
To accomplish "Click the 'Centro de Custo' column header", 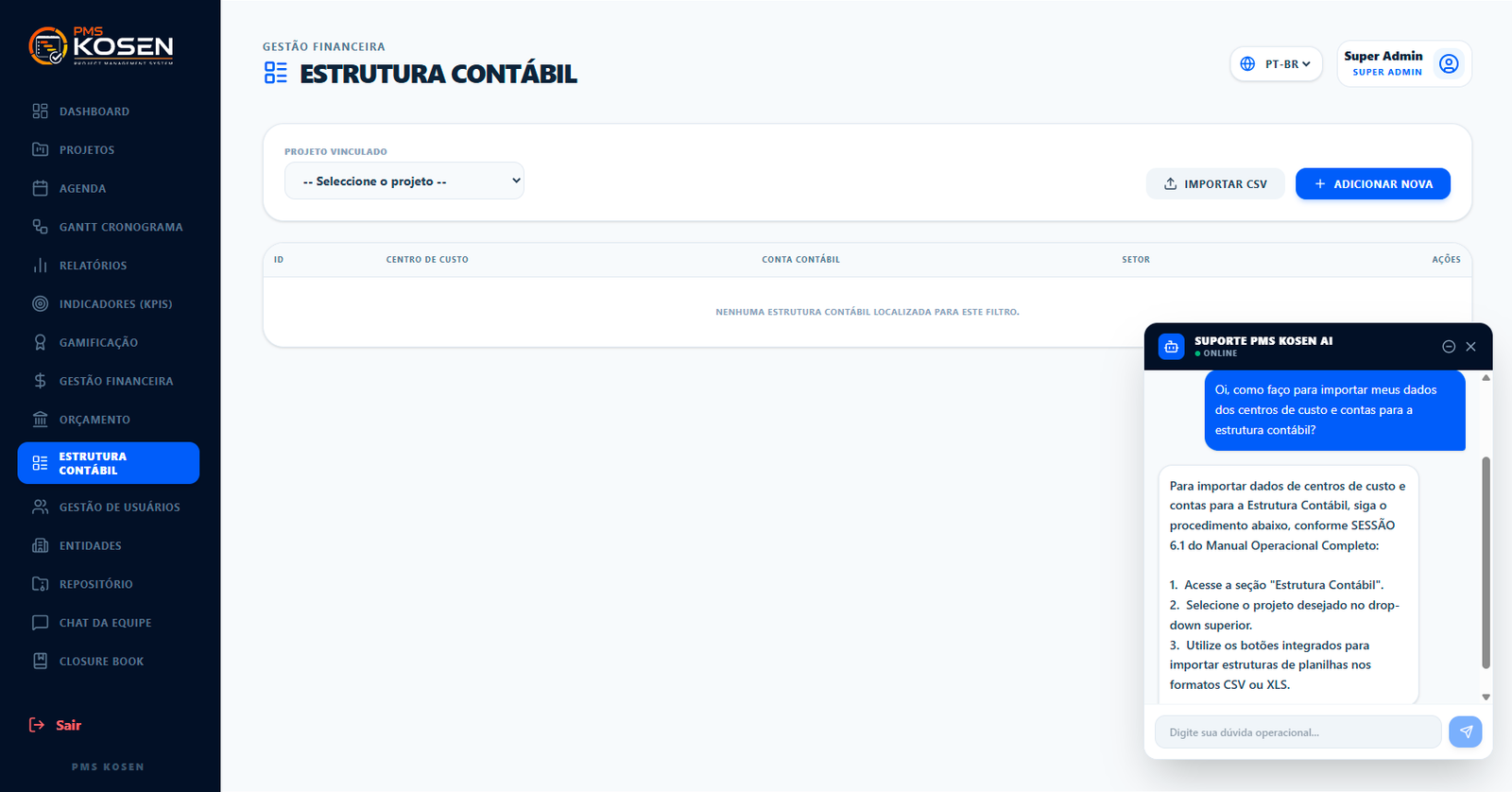I will (x=427, y=259).
